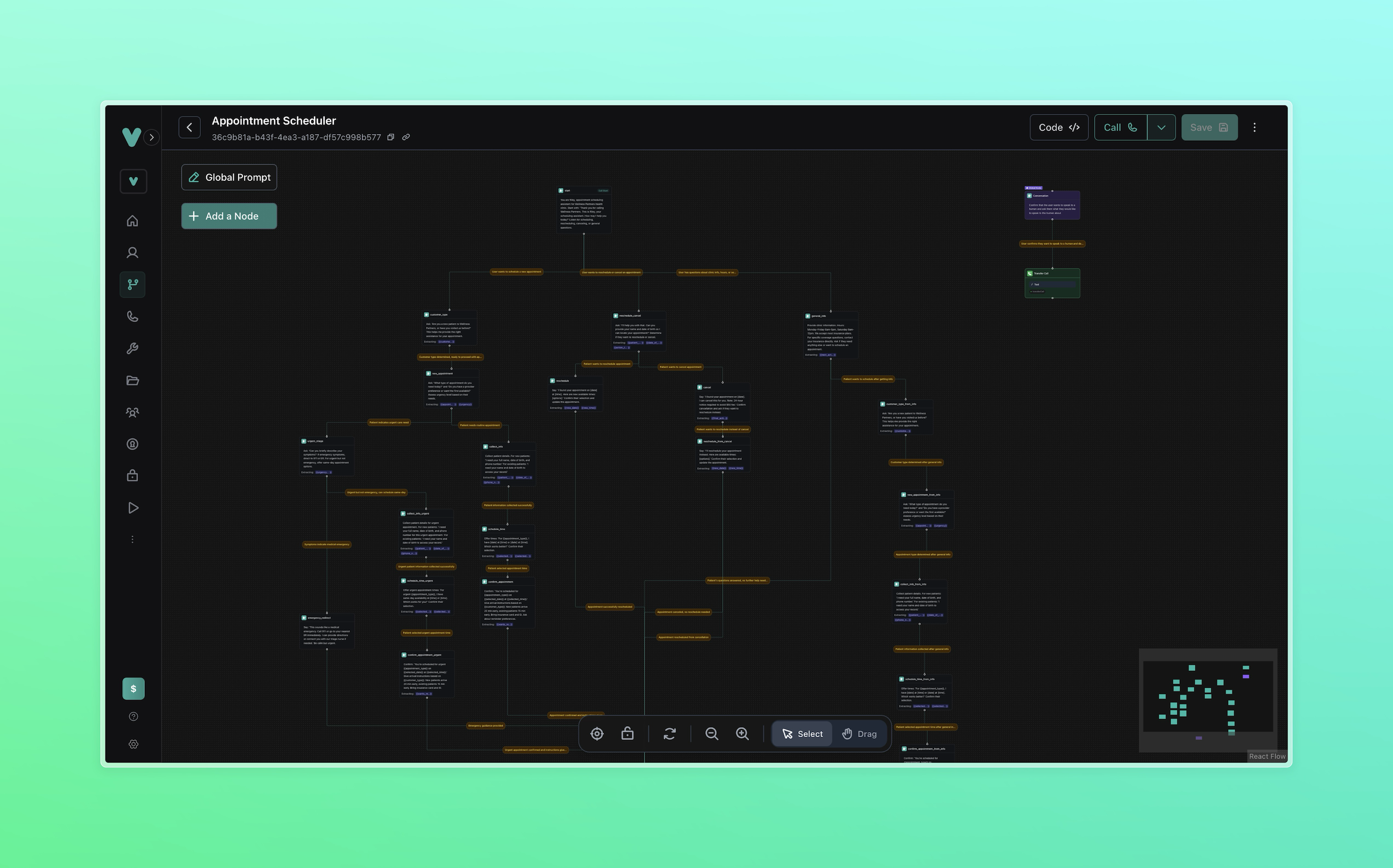The width and height of the screenshot is (1393, 868).
Task: Open the sidebar overflow ellipsis menu
Action: [x=133, y=538]
